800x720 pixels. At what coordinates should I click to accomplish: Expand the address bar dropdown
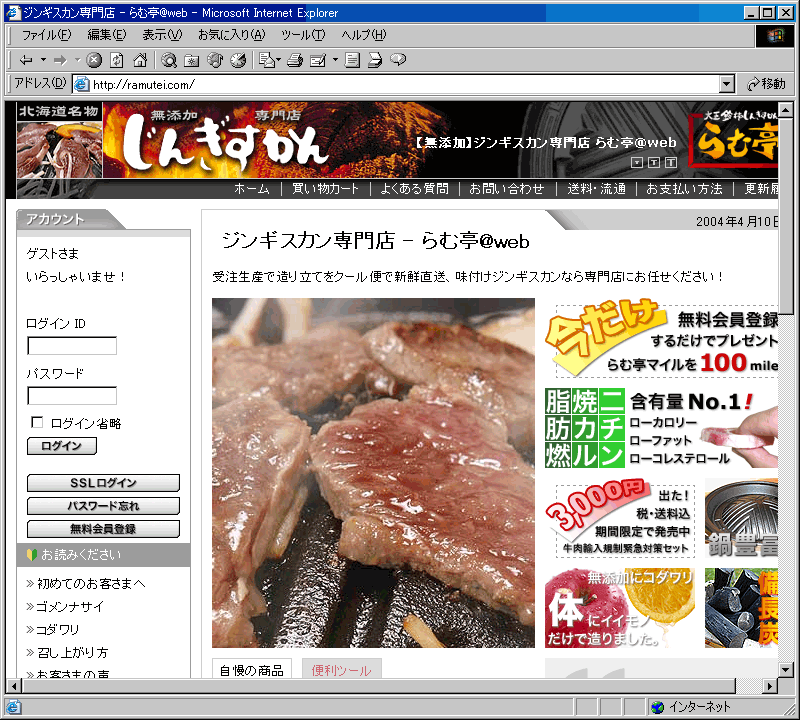coord(727,84)
